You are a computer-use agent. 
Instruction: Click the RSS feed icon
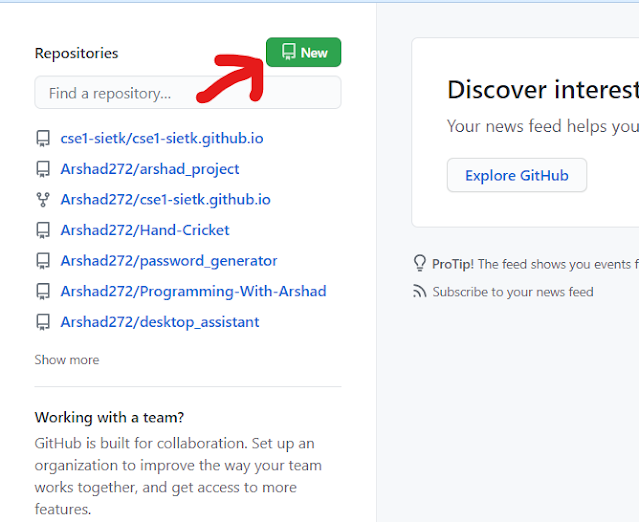(x=420, y=292)
